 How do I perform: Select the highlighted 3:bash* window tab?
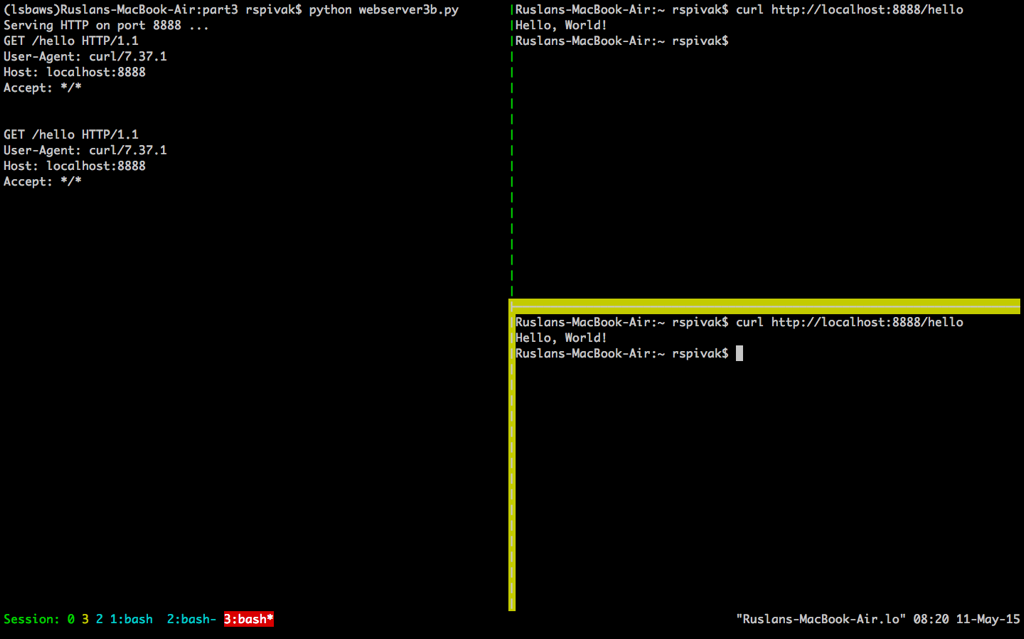pyautogui.click(x=248, y=620)
